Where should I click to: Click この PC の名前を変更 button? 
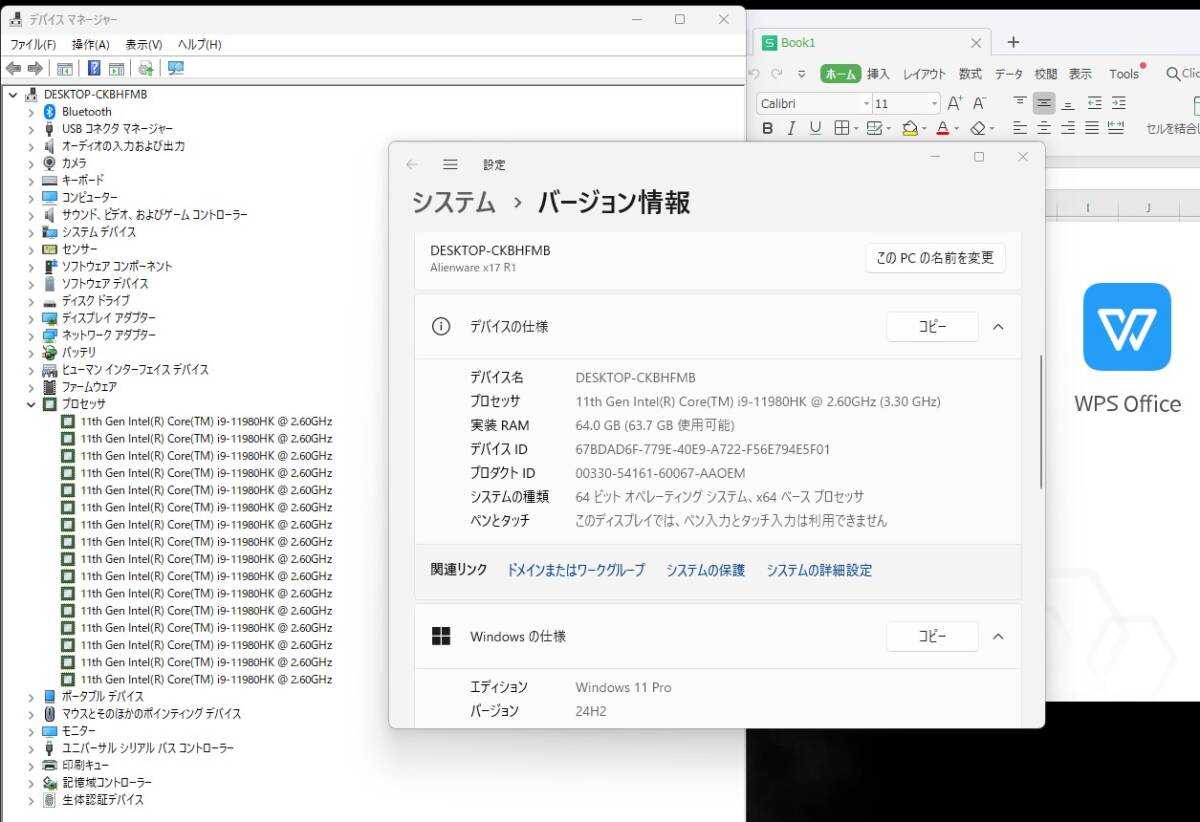935,258
